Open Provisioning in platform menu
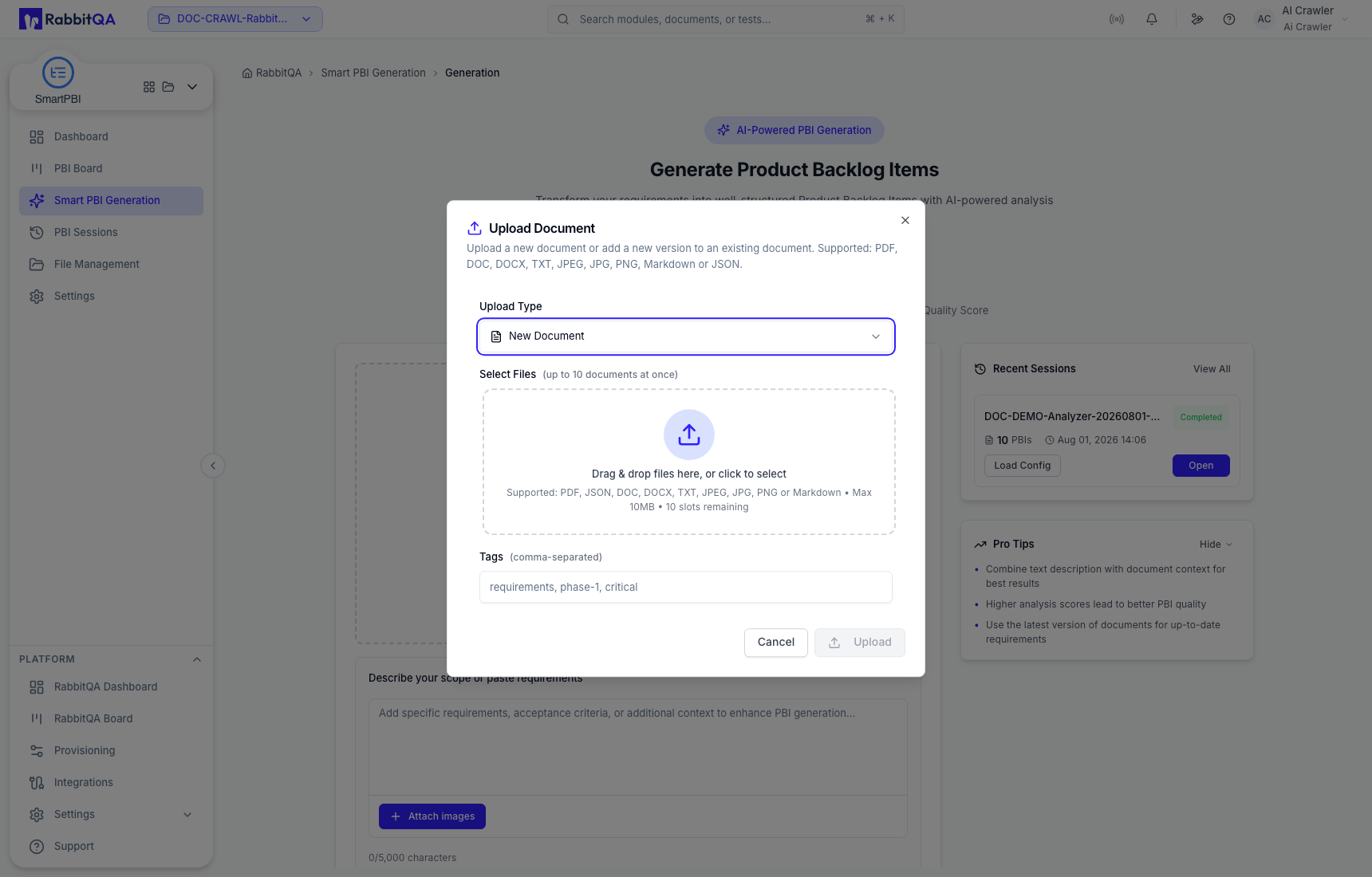The height and width of the screenshot is (877, 1372). (x=111, y=750)
